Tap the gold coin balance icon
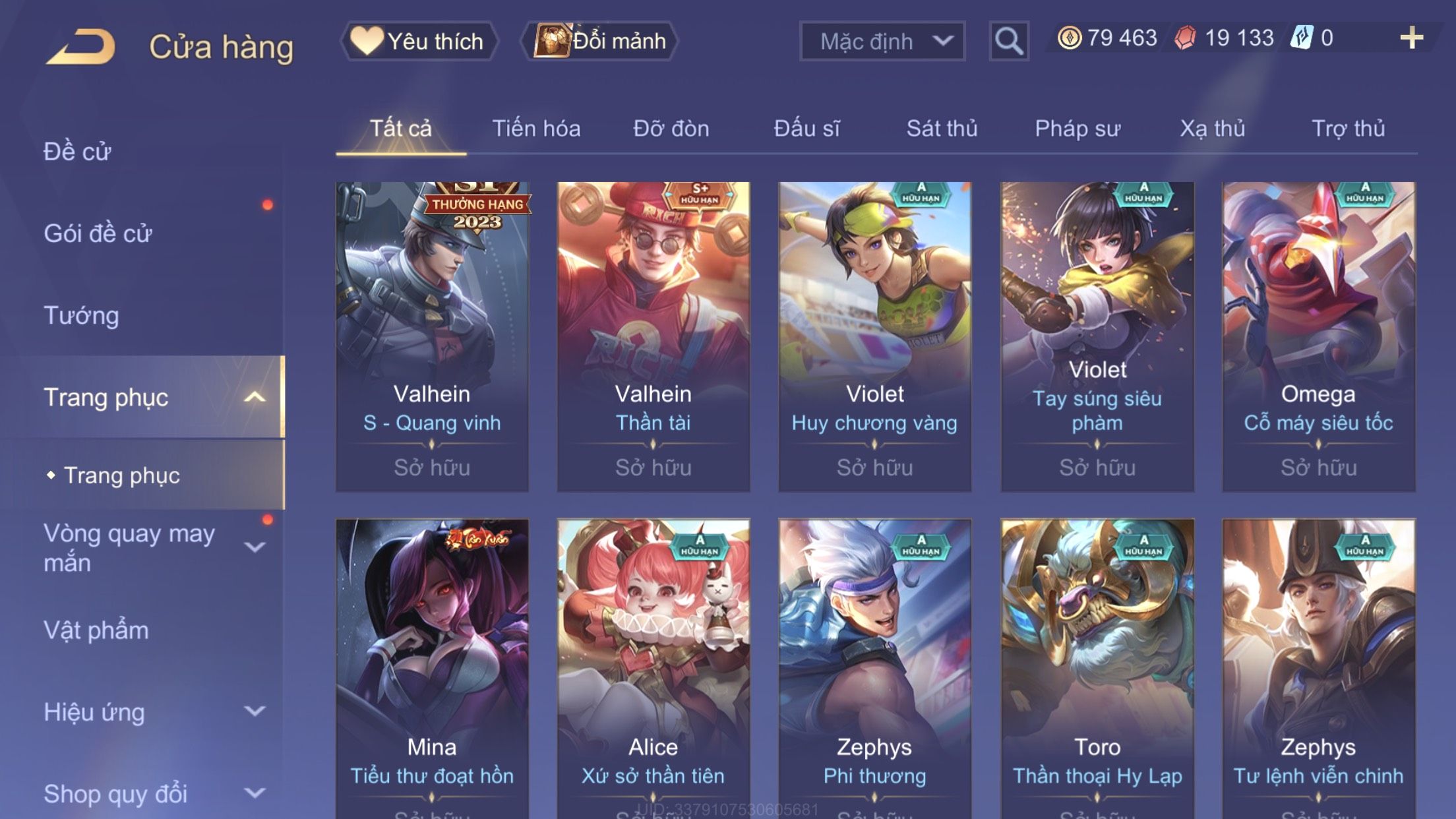Viewport: 1456px width, 819px height. point(1069,38)
